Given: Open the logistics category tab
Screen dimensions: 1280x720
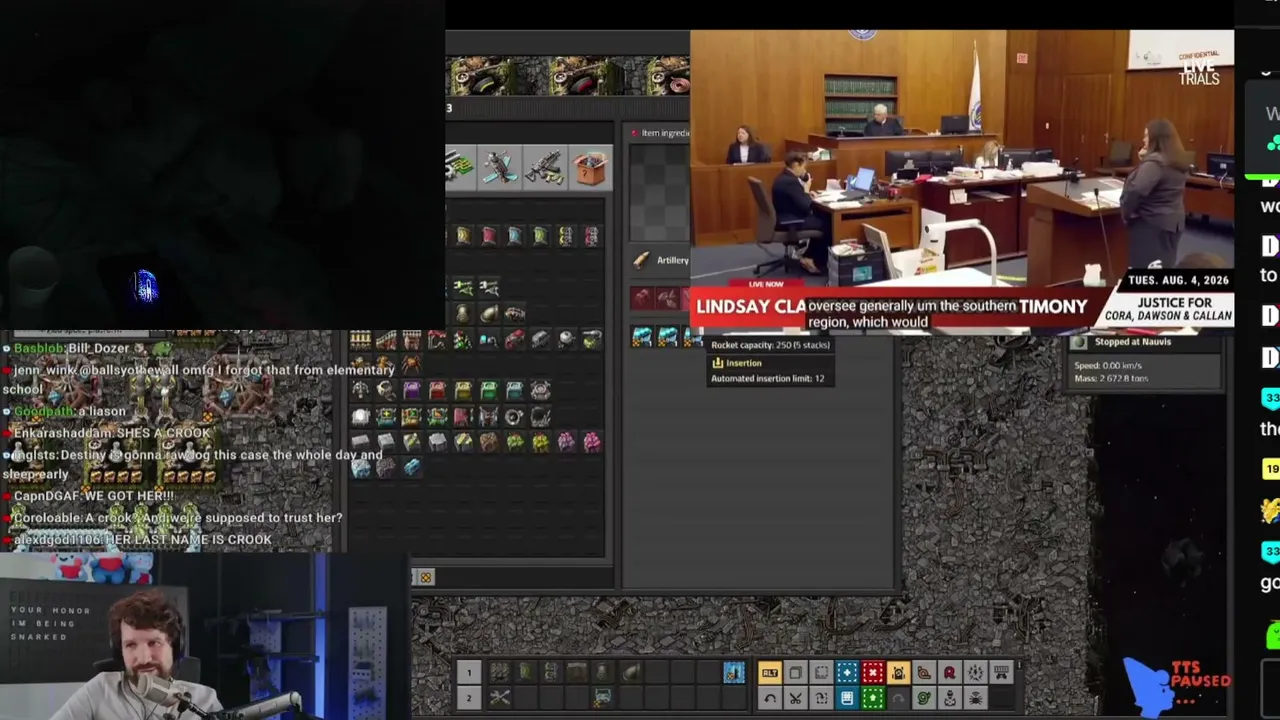Looking at the screenshot, I should (x=461, y=167).
